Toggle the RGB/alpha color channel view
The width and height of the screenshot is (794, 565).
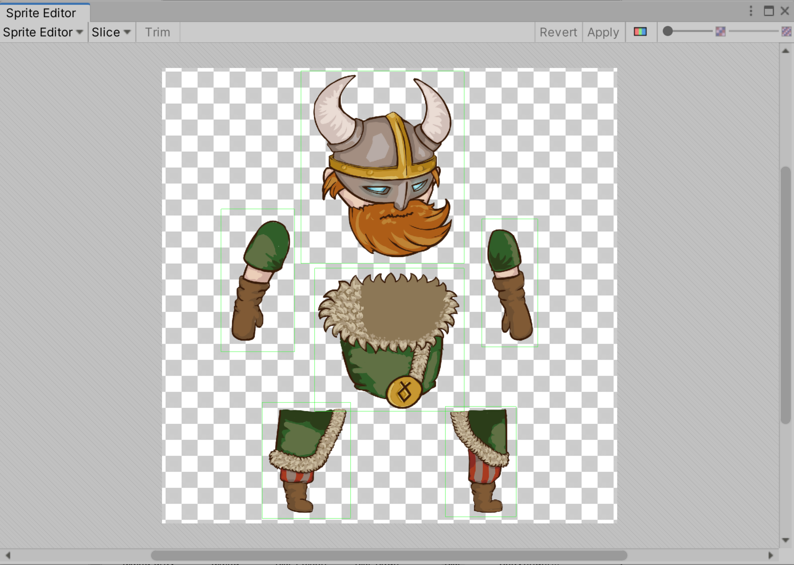(640, 32)
